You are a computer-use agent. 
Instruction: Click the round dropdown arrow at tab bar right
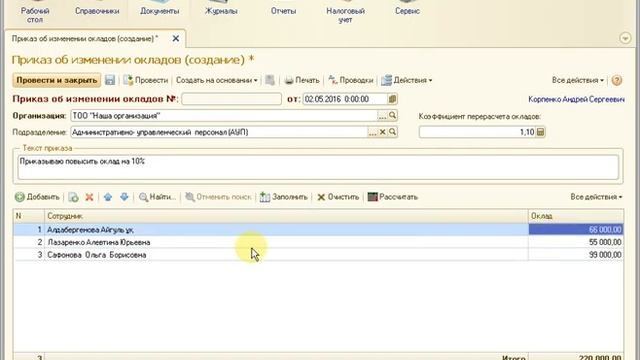click(625, 38)
